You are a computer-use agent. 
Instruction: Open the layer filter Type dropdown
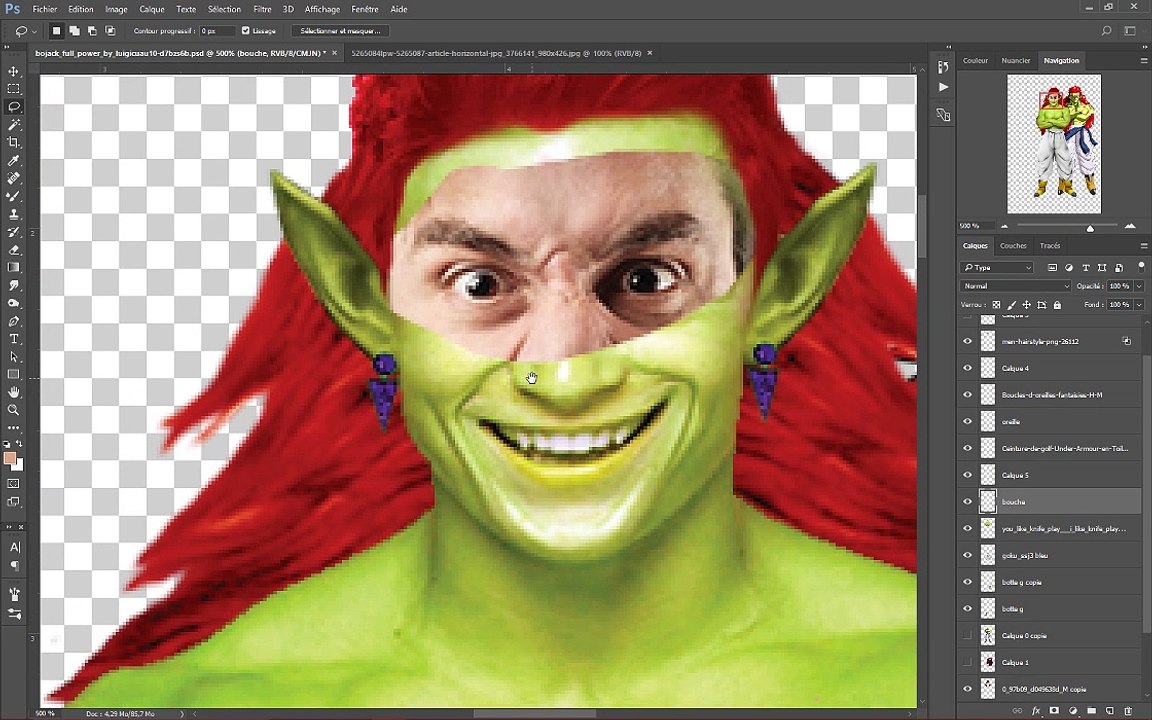pos(997,267)
